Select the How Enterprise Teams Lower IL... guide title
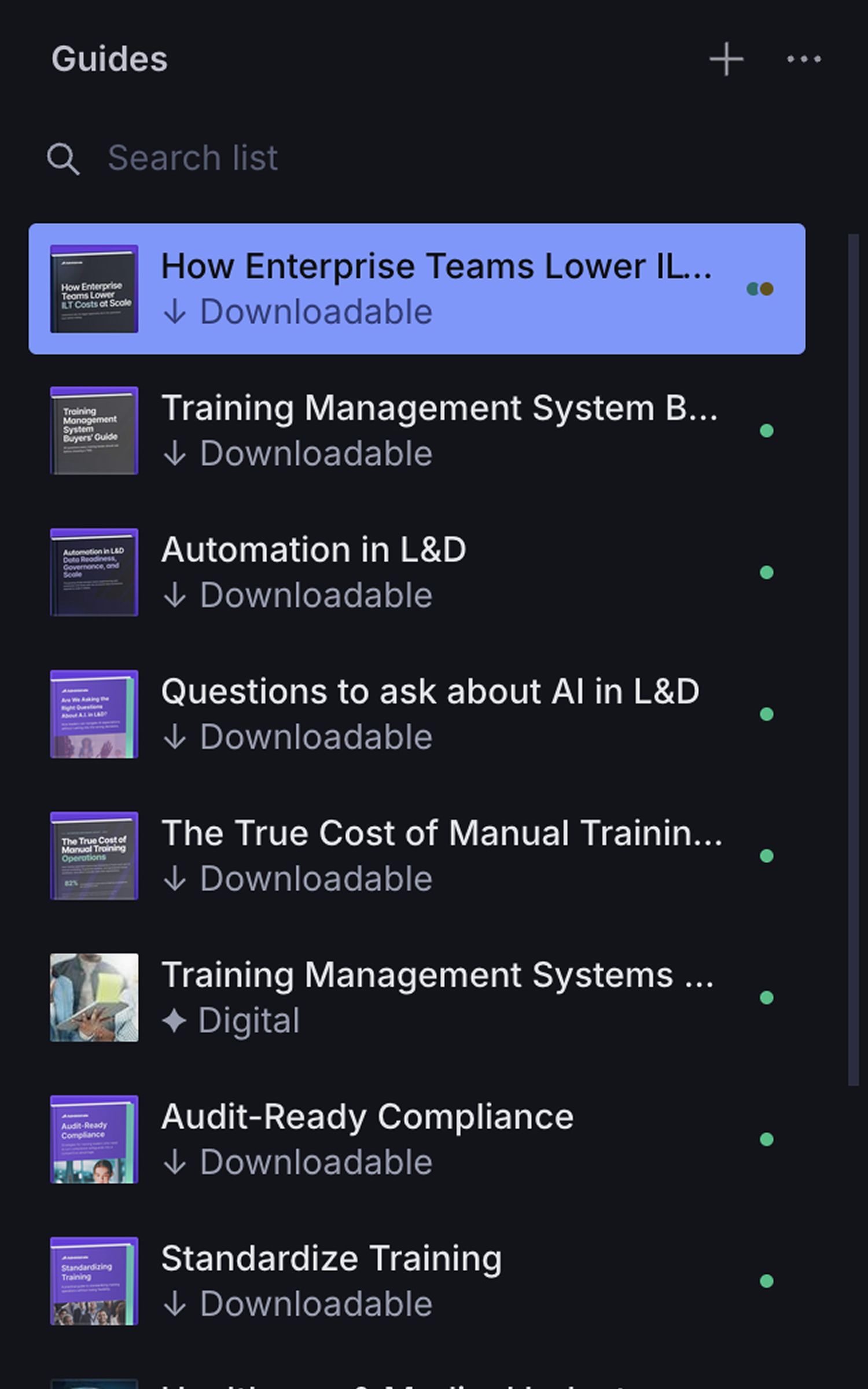 pyautogui.click(x=436, y=266)
